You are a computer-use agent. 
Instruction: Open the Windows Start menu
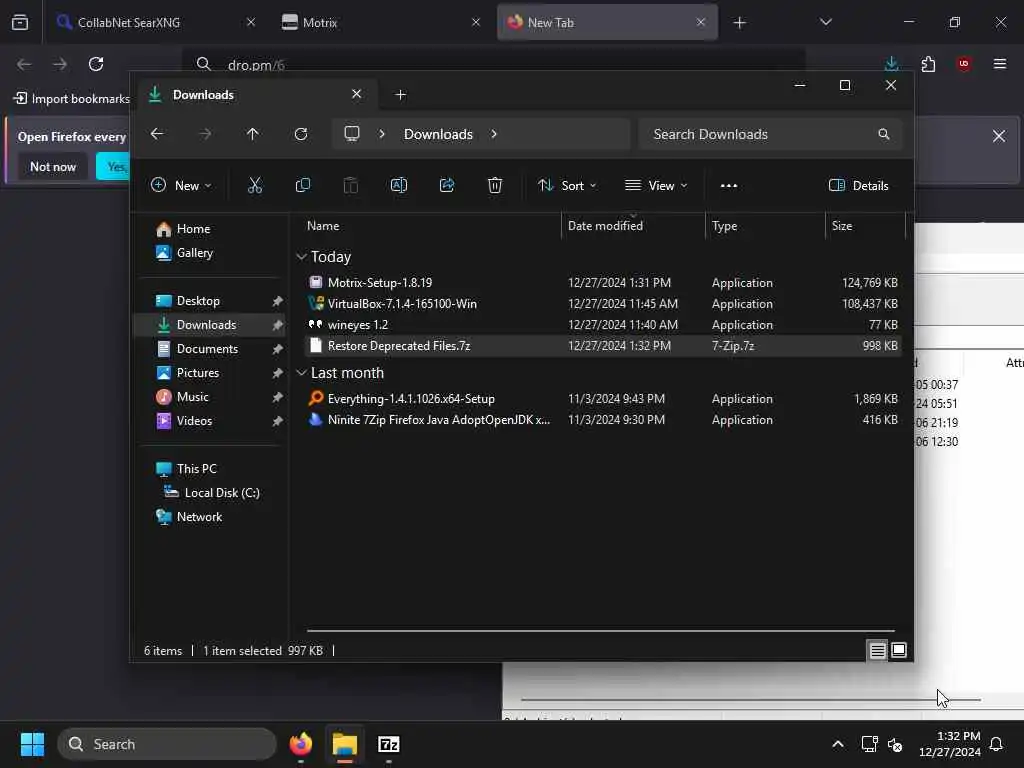[32, 744]
